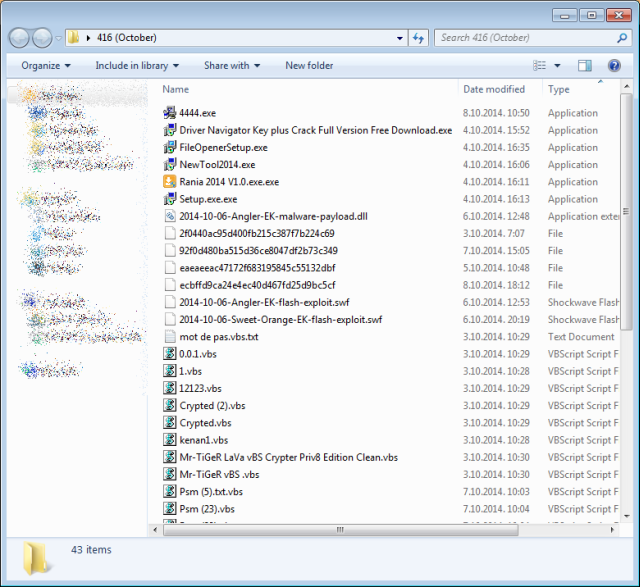The height and width of the screenshot is (587, 640).
Task: Select the Setup.exe.exe installer icon
Action: (x=169, y=199)
